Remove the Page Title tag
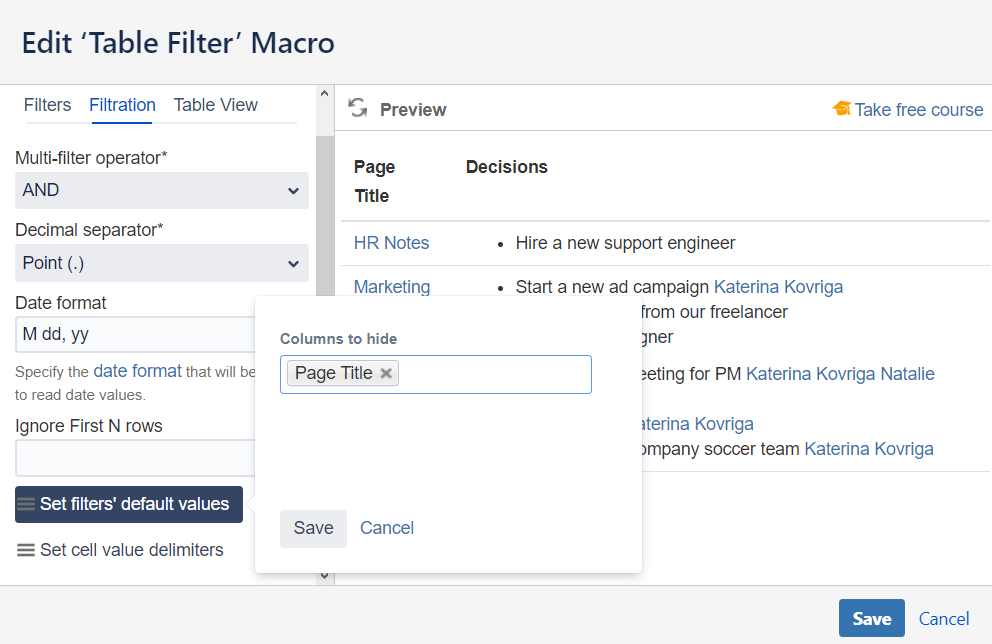 pyautogui.click(x=387, y=374)
